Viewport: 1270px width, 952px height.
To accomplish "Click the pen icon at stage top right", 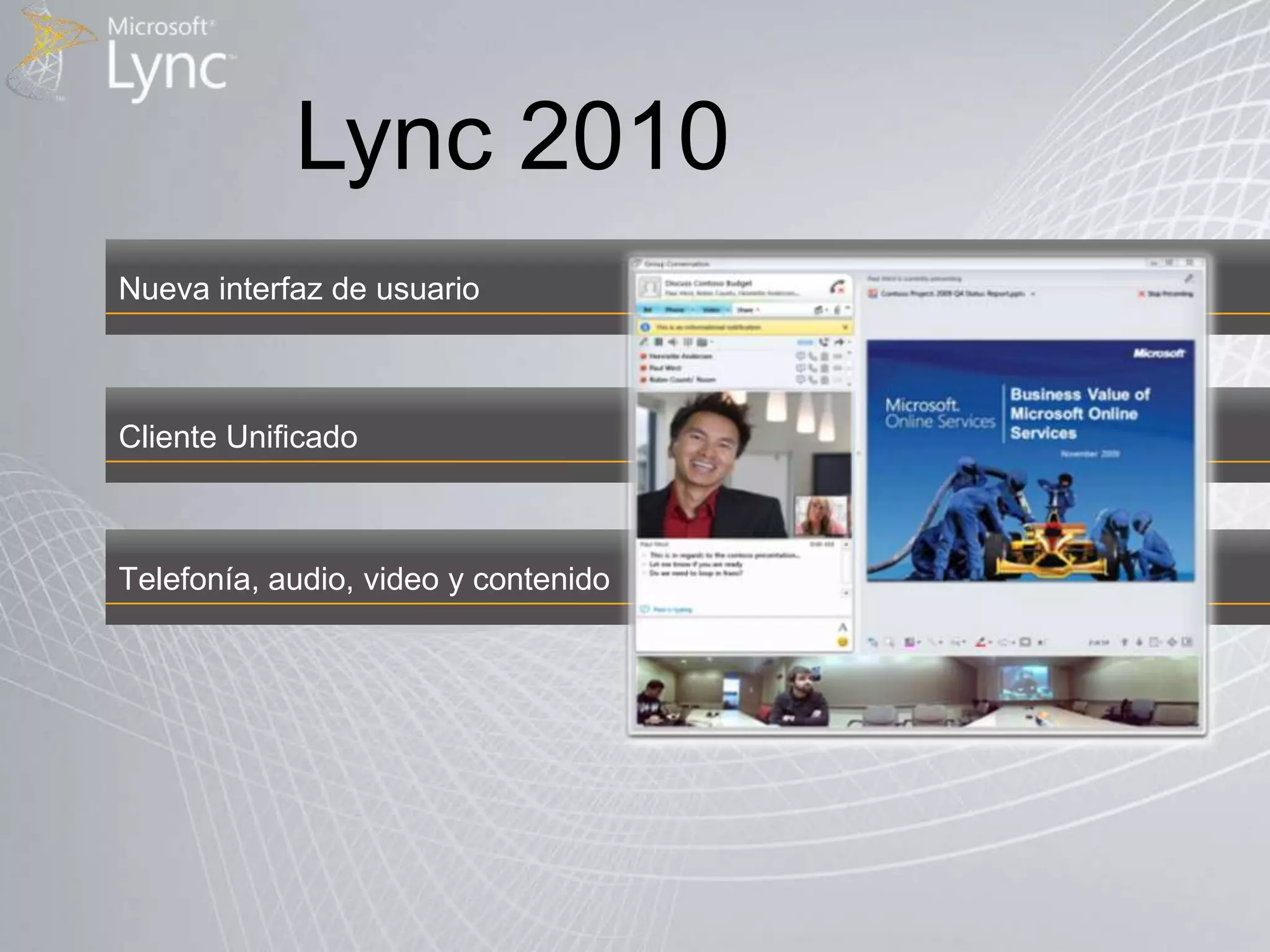I will coord(1189,278).
